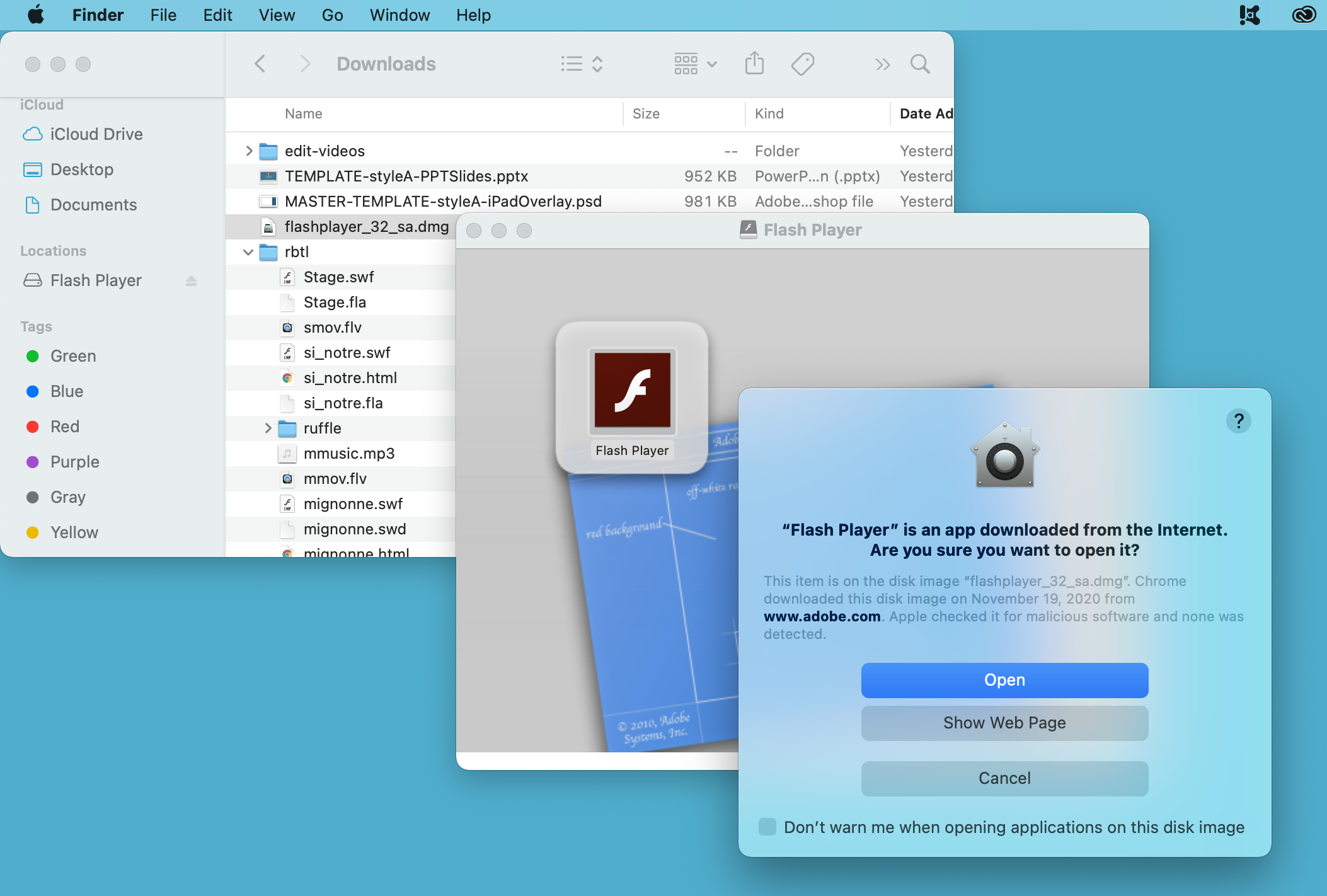This screenshot has height=896, width=1327.
Task: Sort by the Size column header
Action: 646,113
